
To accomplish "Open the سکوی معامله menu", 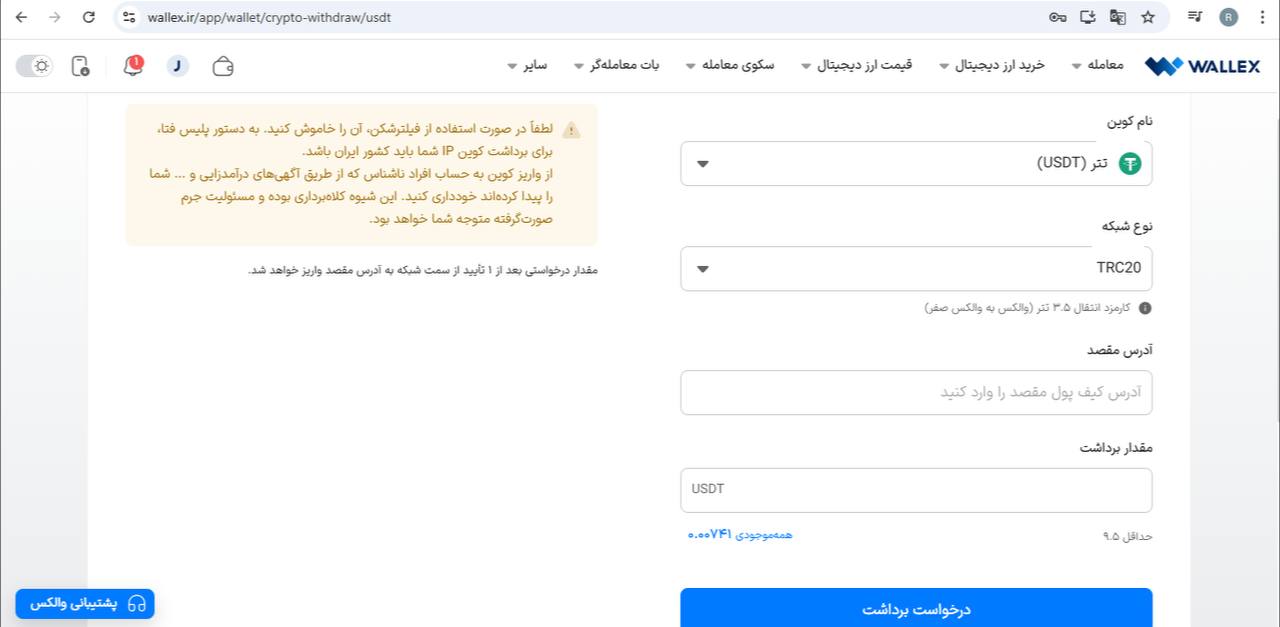I will point(730,65).
